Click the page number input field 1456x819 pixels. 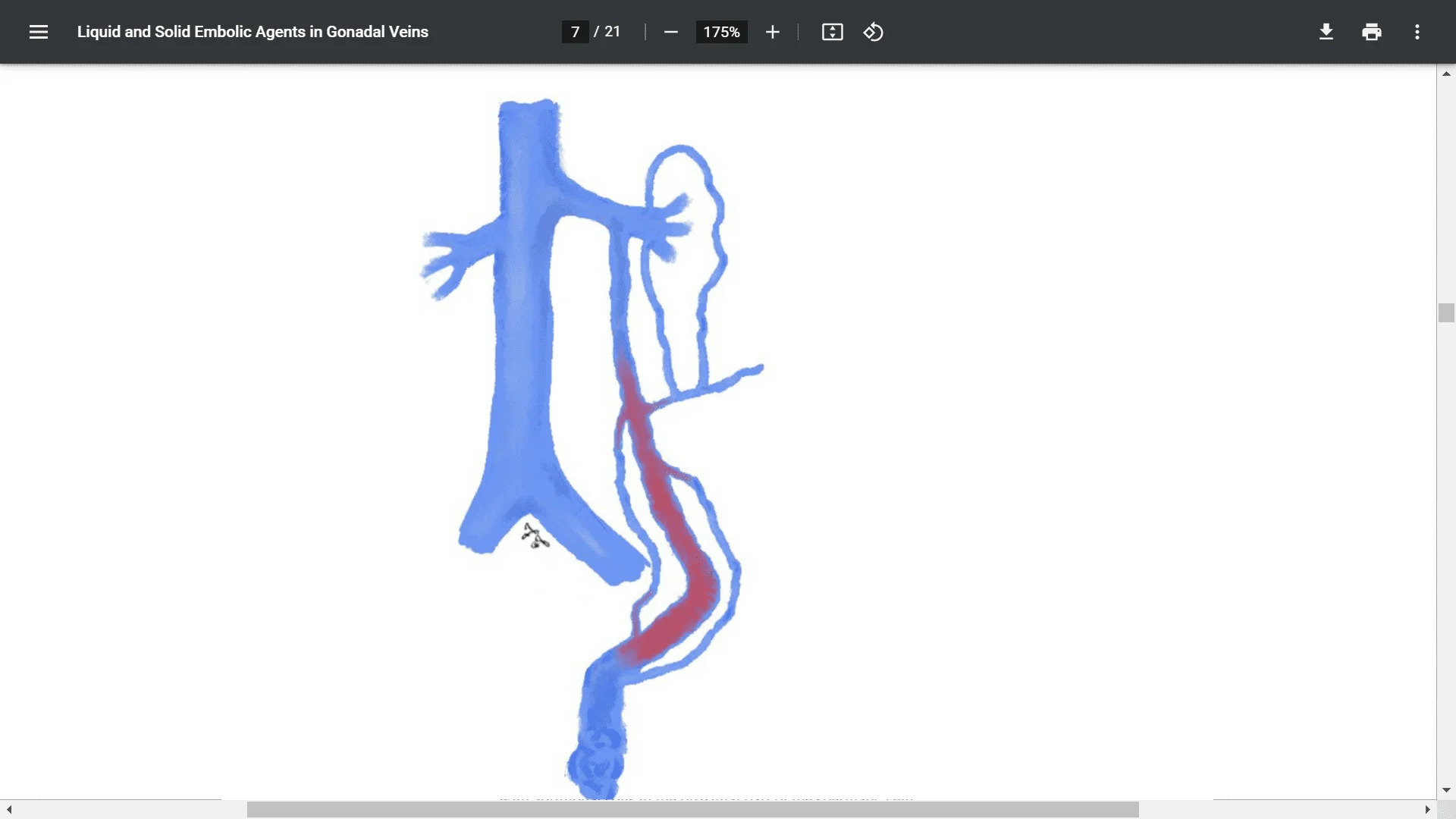coord(576,32)
